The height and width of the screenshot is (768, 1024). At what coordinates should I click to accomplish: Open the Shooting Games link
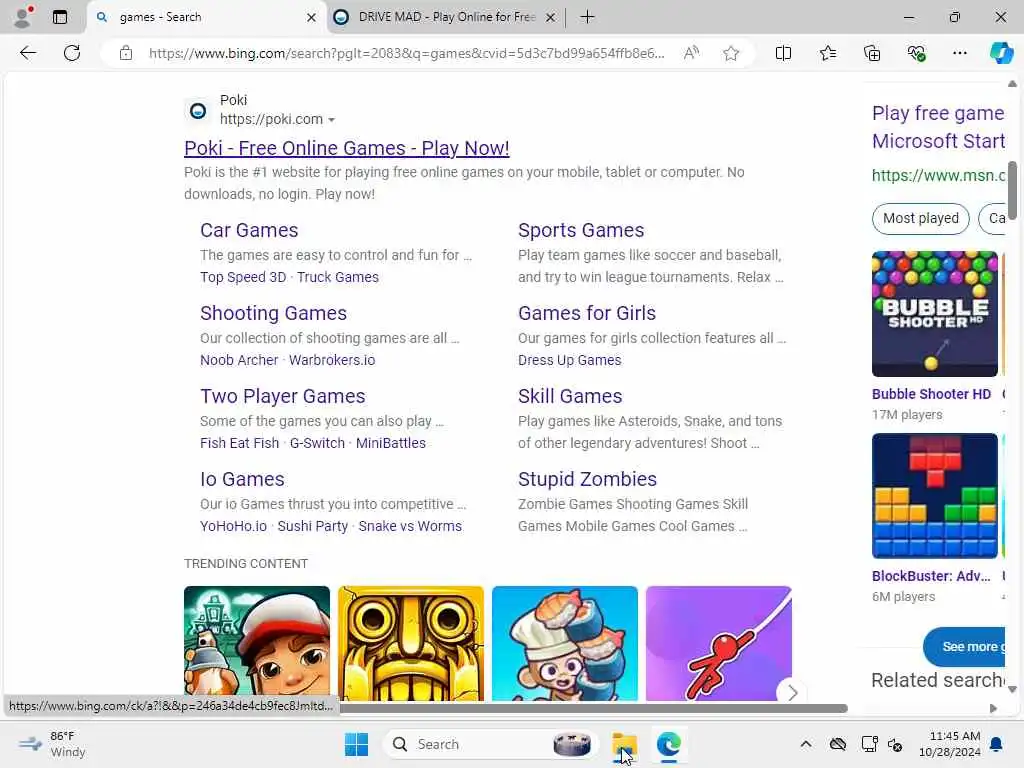tap(273, 313)
